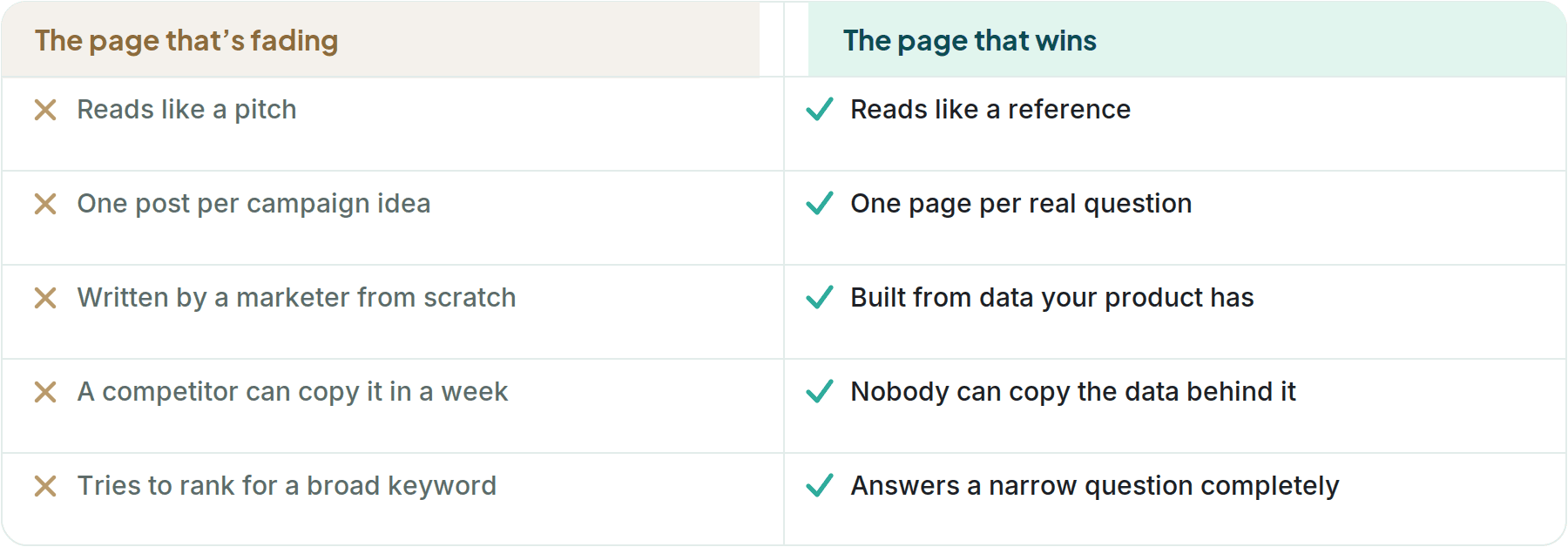Click checkmark next to Answers a narrow question
Screen dimensions: 1568x547
(x=820, y=485)
